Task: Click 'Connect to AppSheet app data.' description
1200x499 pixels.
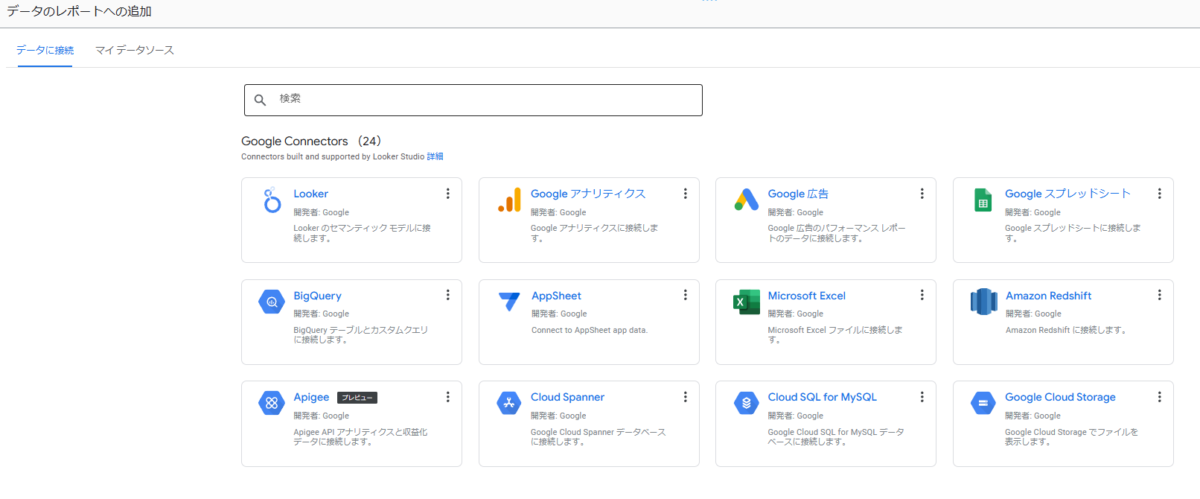Action: click(x=589, y=330)
